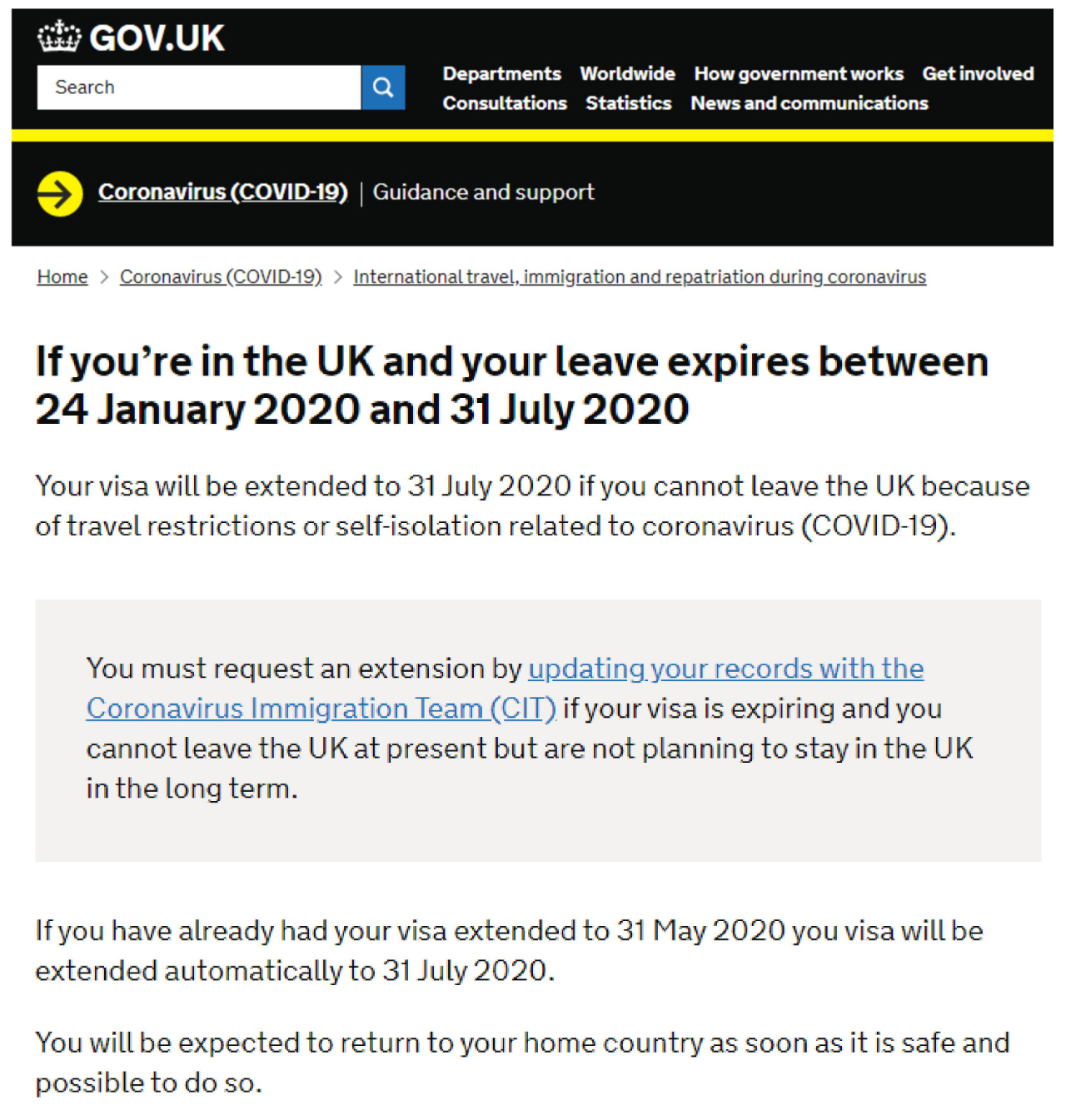This screenshot has height=1120, width=1066.
Task: Open Coronavirus (COVID-19) breadcrumb link
Action: point(221,277)
